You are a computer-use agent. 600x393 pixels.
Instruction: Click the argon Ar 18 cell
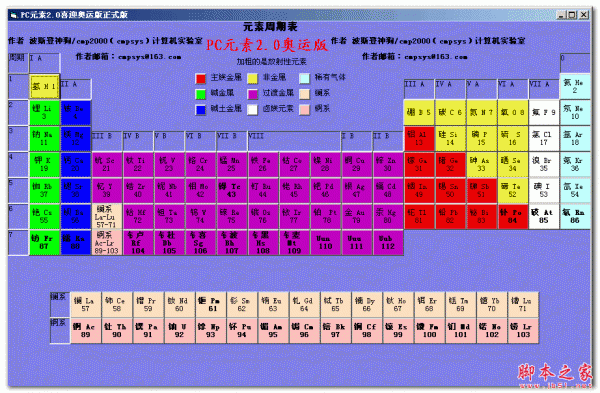575,139
